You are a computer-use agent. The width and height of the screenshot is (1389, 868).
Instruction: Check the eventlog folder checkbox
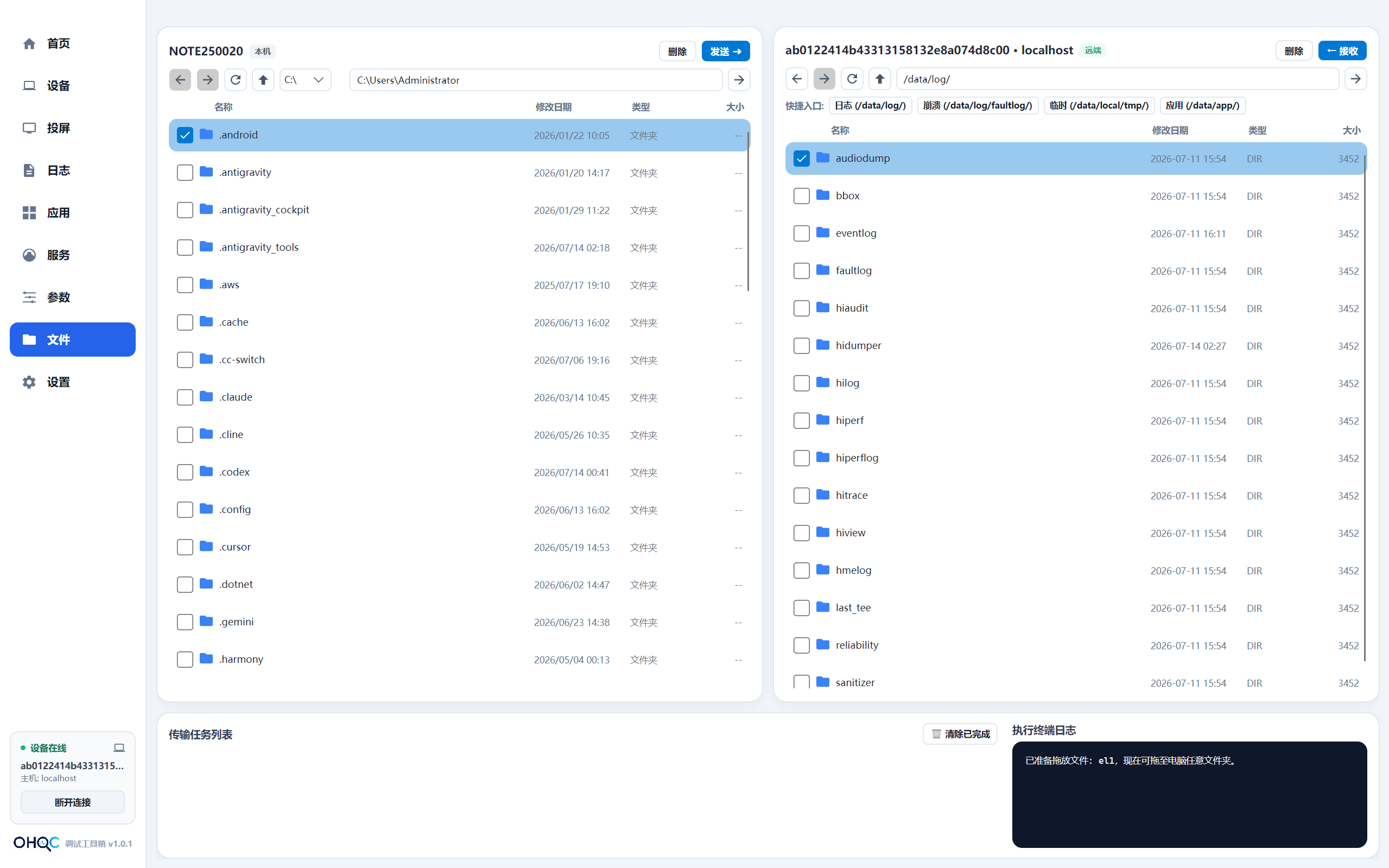[x=801, y=233]
